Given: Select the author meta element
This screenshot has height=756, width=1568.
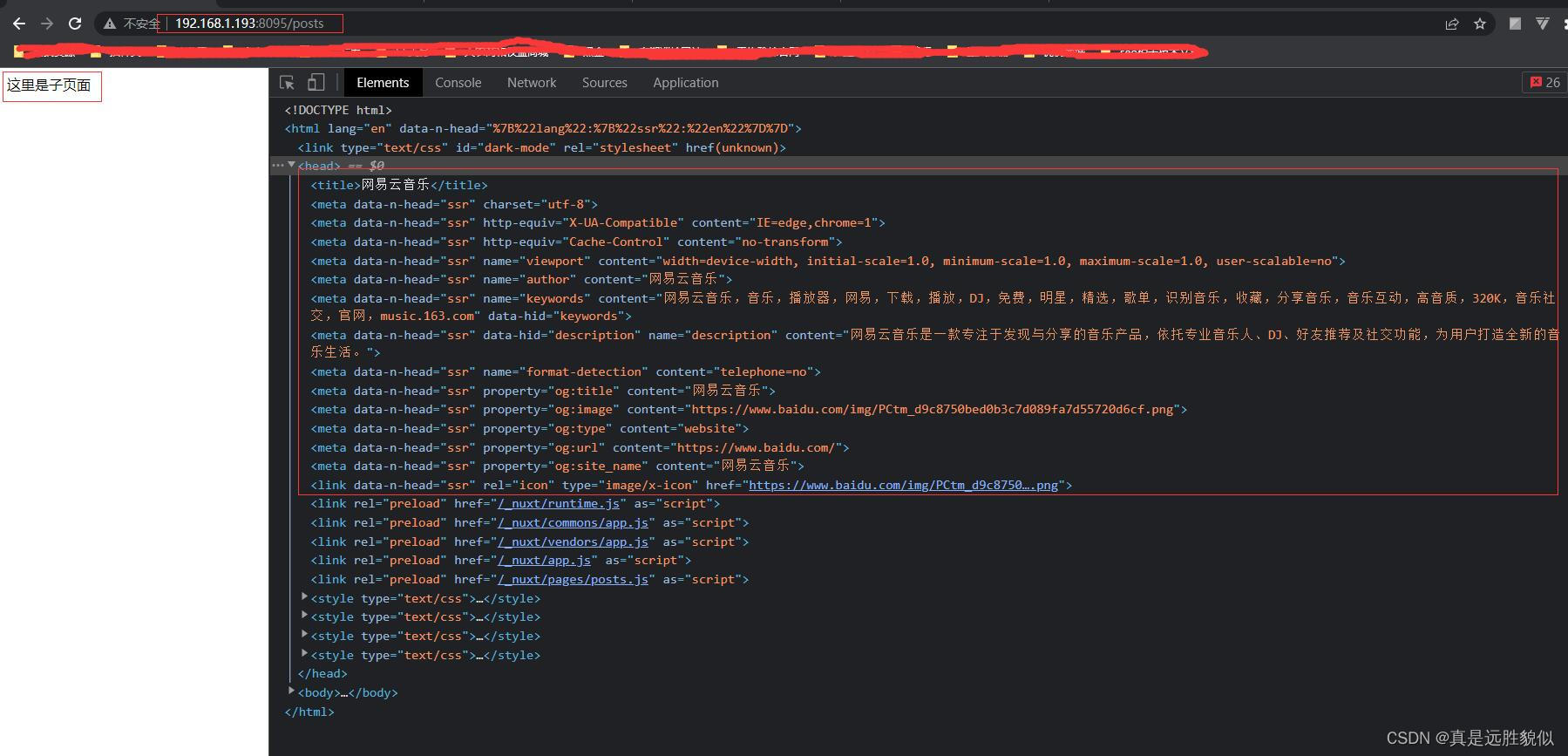Looking at the screenshot, I should [522, 279].
